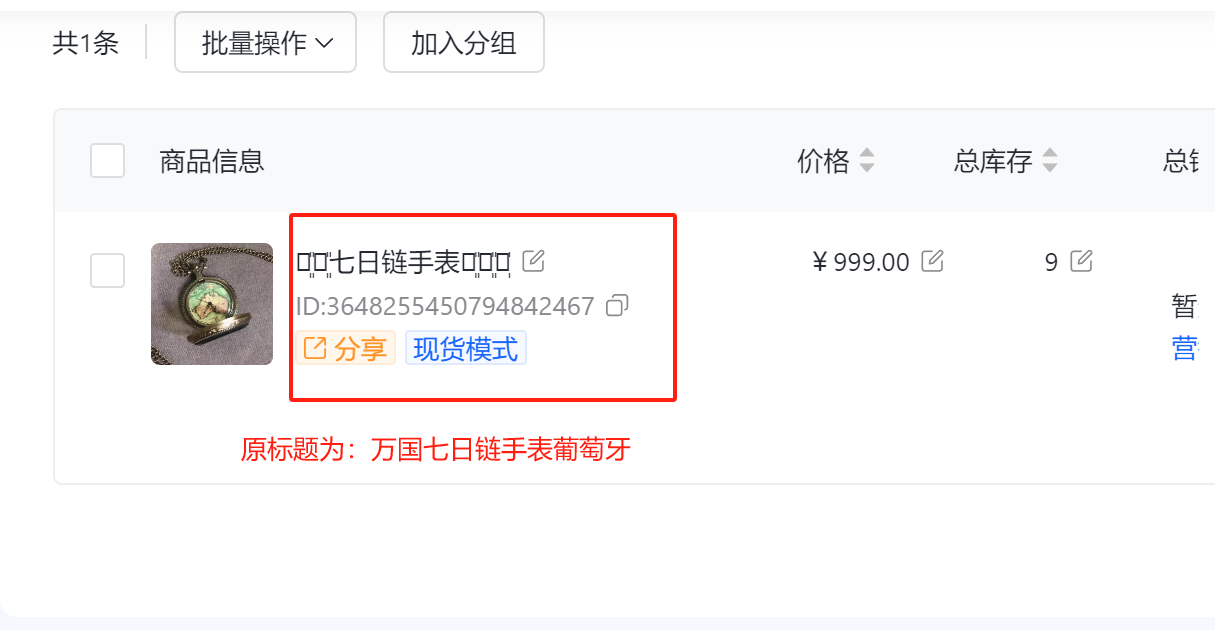The width and height of the screenshot is (1215, 630).
Task: Click the 分享 share tag
Action: pos(346,348)
